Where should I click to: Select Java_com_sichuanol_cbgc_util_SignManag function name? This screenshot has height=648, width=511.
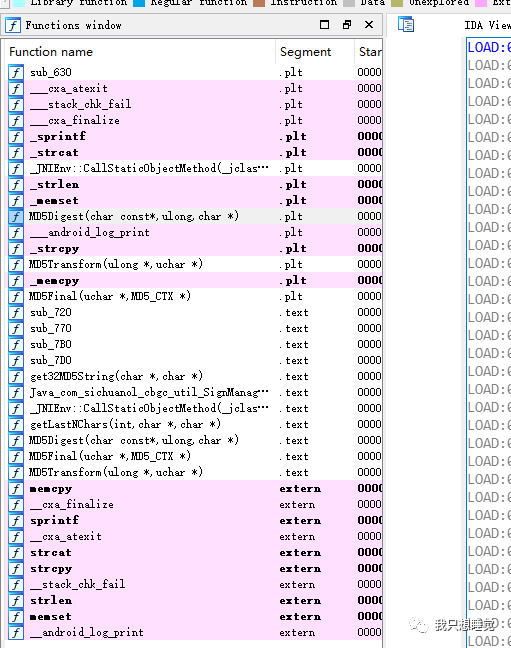149,392
